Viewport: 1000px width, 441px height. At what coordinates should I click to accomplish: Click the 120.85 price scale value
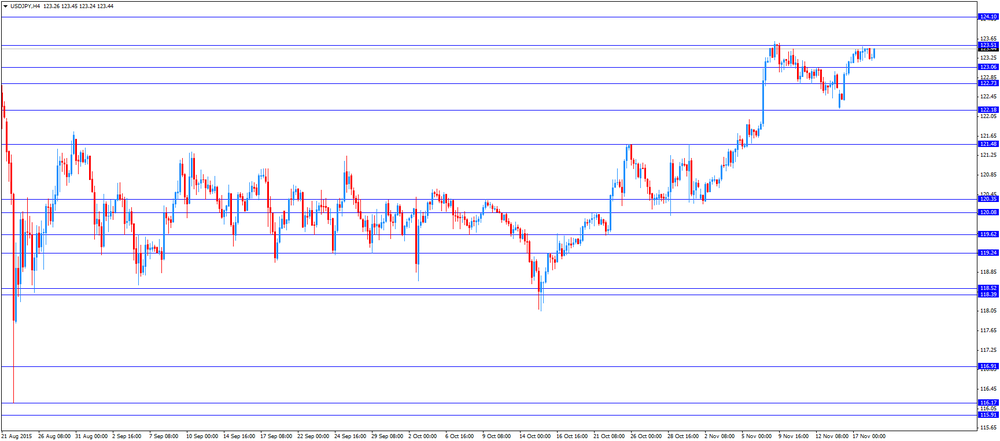point(987,175)
